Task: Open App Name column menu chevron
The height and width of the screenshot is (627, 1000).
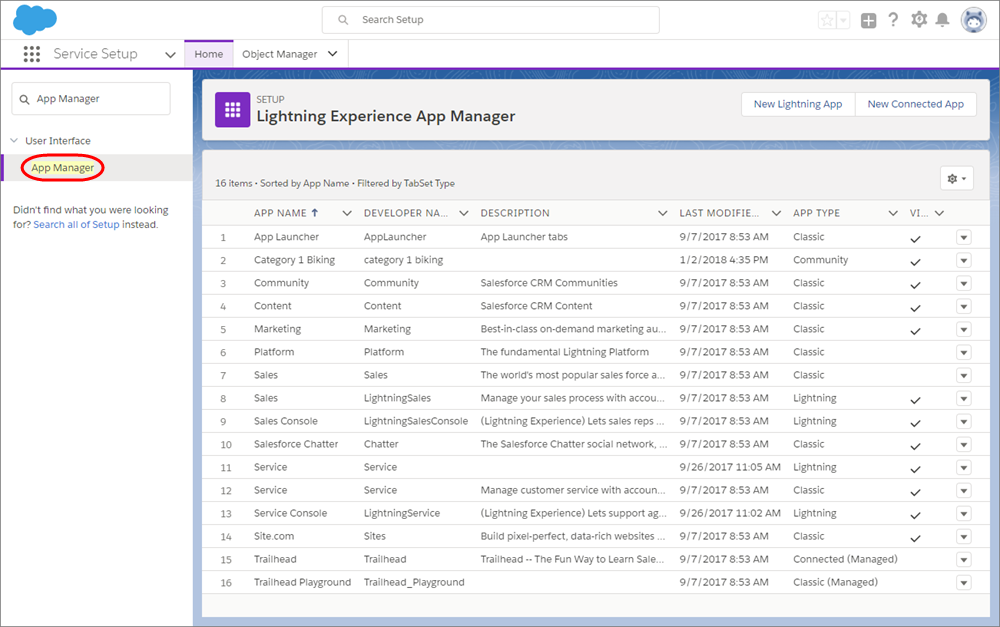Action: (347, 213)
